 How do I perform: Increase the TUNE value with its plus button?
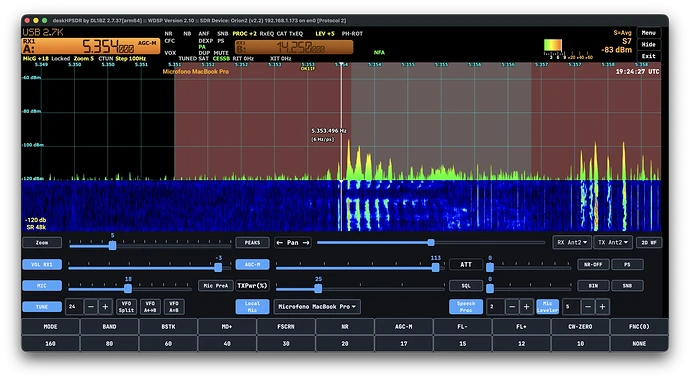[x=105, y=307]
